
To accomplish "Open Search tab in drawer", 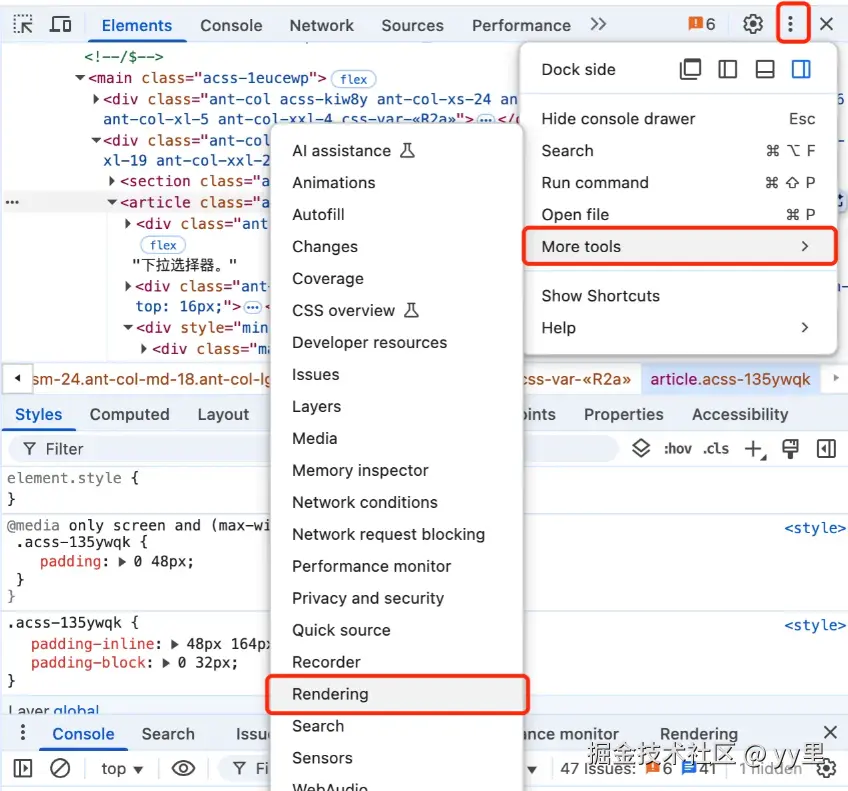I will [x=168, y=734].
